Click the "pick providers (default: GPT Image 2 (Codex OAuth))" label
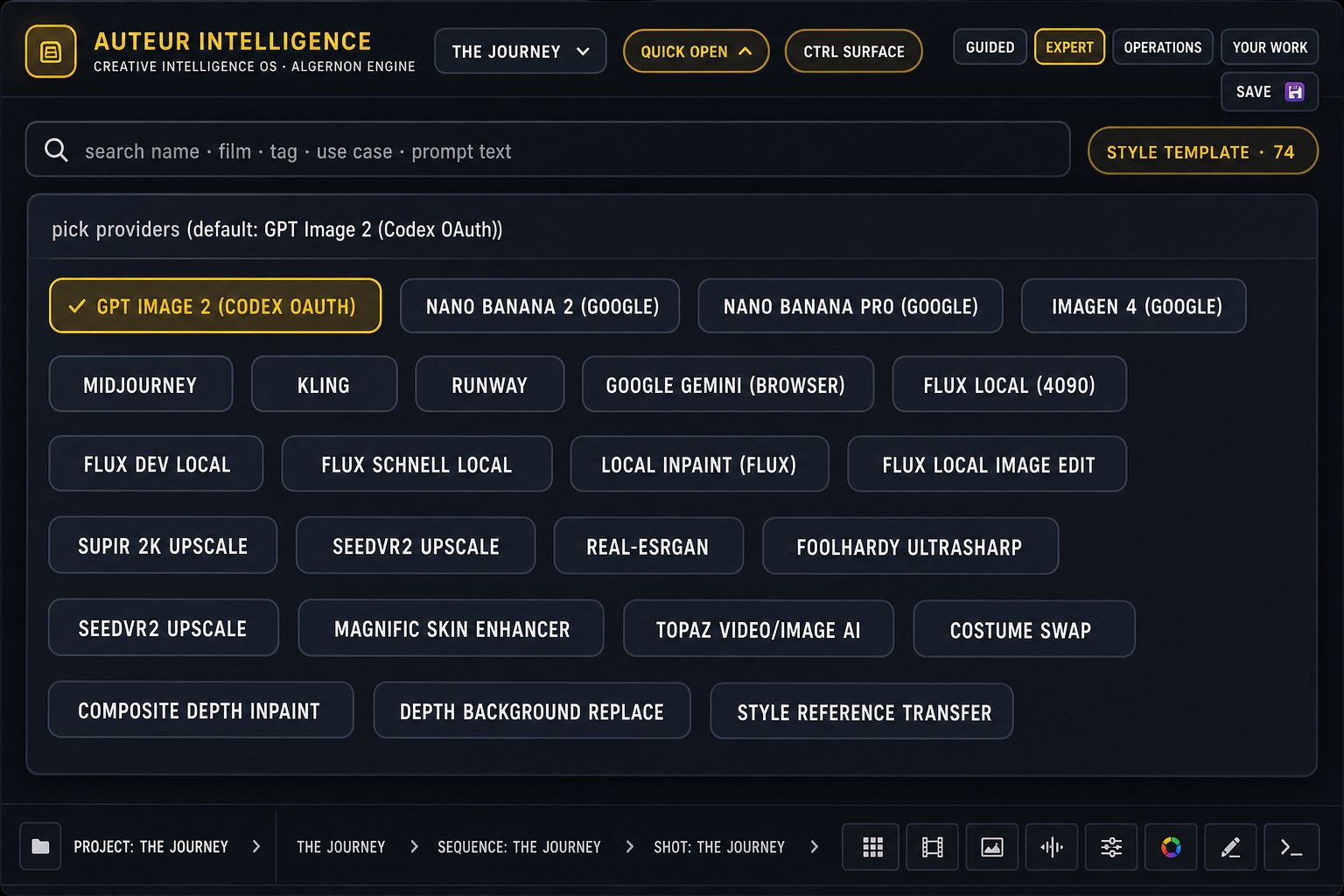This screenshot has height=896, width=1344. [276, 229]
